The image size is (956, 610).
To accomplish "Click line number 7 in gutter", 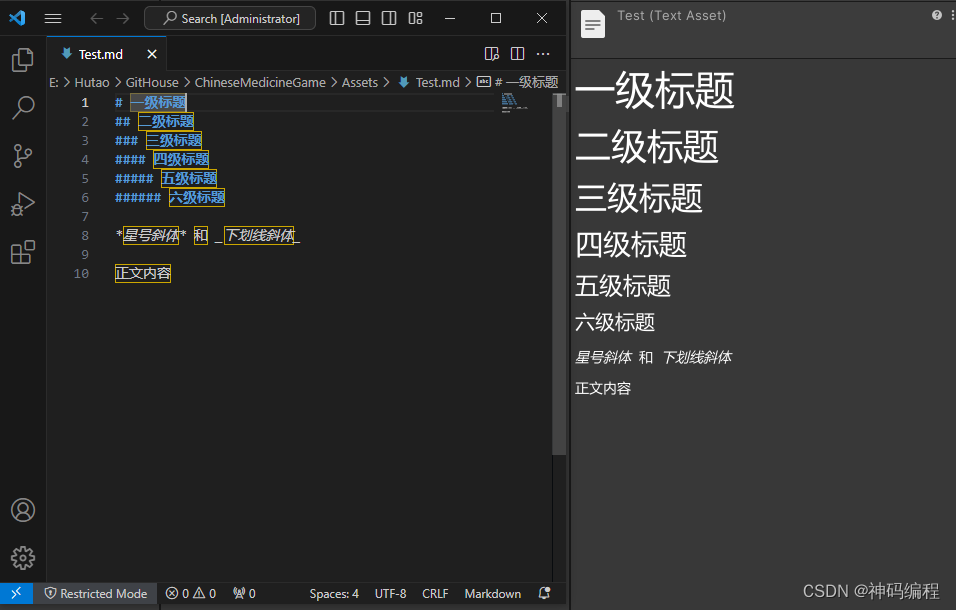I will [85, 216].
